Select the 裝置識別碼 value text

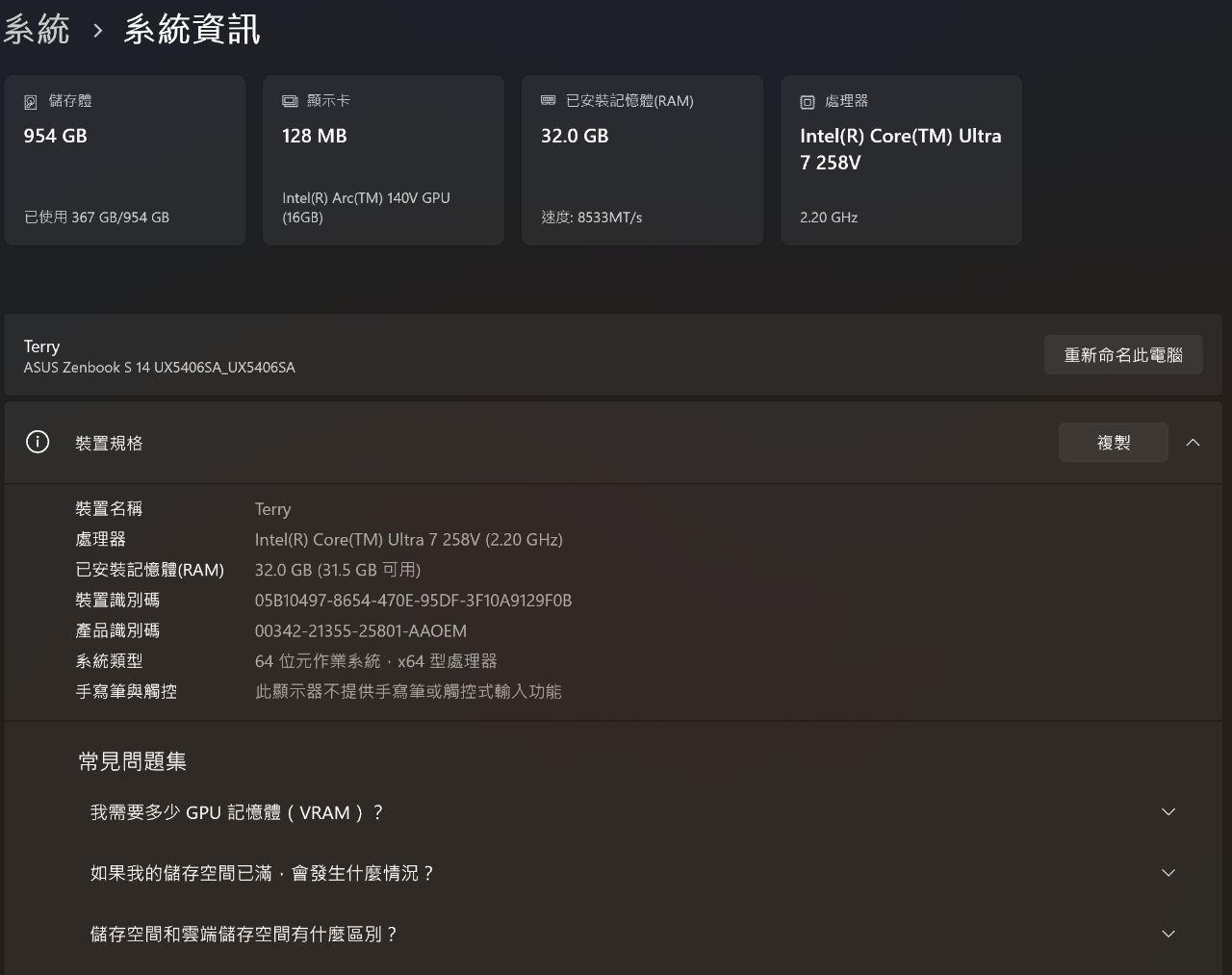click(413, 601)
